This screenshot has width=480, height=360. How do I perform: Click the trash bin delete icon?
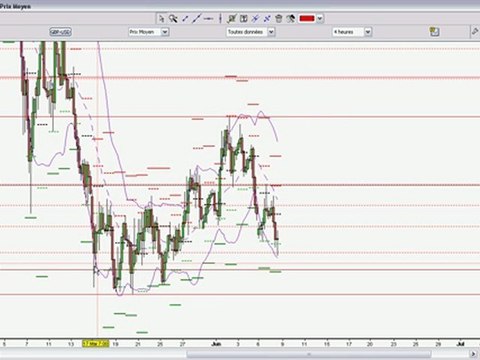point(279,19)
